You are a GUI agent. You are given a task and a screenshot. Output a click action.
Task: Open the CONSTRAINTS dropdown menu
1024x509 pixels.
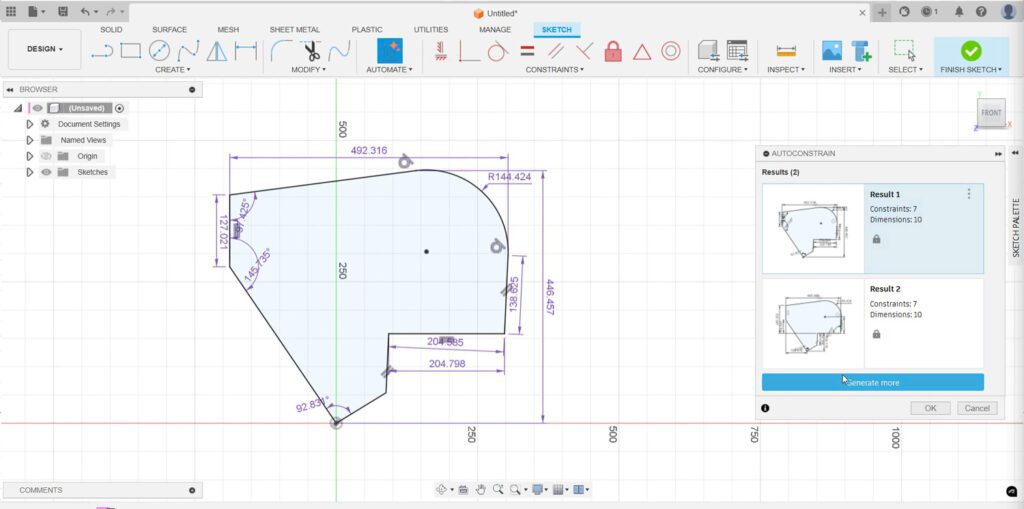point(555,70)
